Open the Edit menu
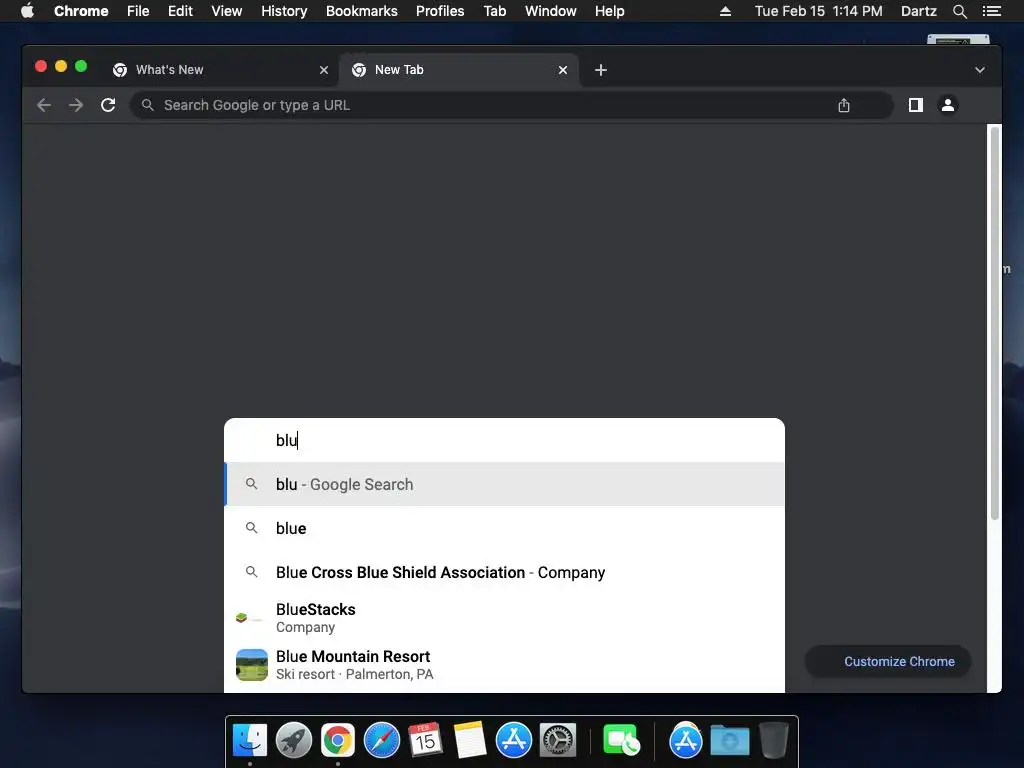Image resolution: width=1024 pixels, height=768 pixels. click(180, 11)
